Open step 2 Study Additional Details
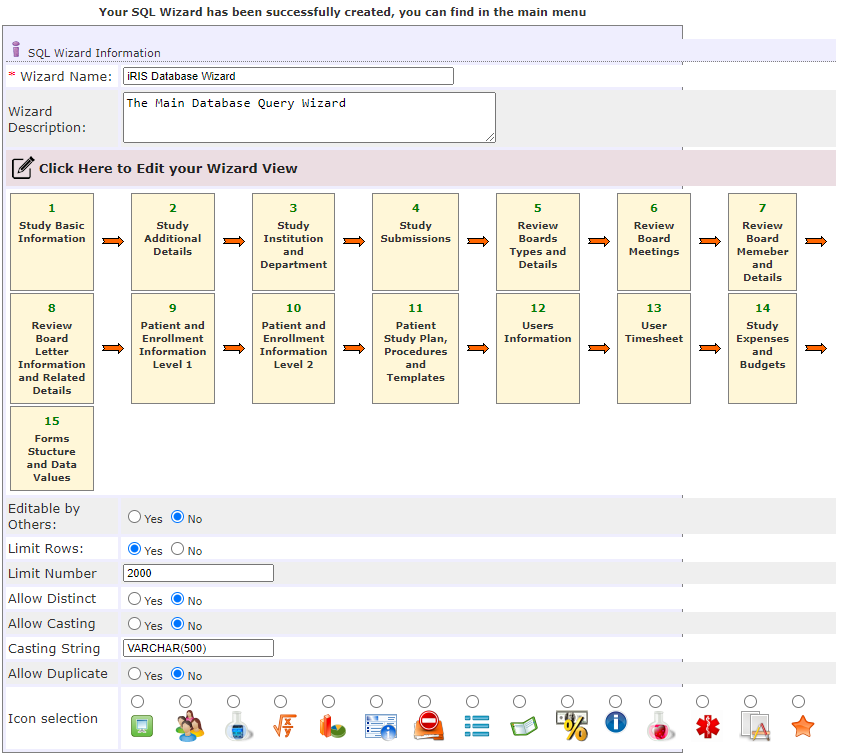Screen dimensions: 846x756 click(173, 242)
